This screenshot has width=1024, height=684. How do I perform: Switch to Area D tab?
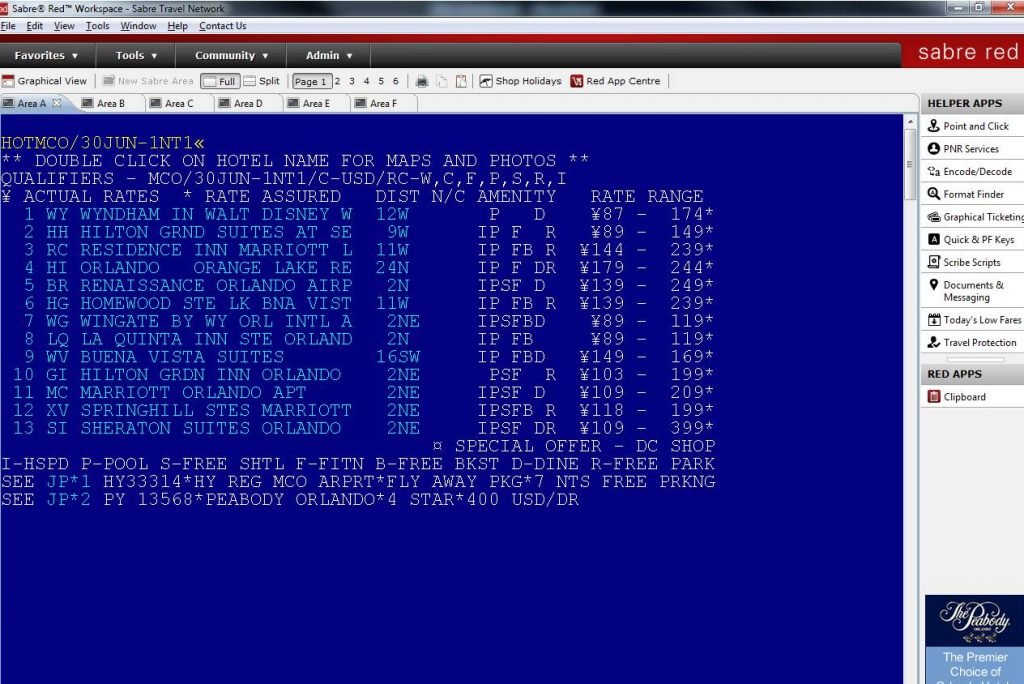(240, 103)
